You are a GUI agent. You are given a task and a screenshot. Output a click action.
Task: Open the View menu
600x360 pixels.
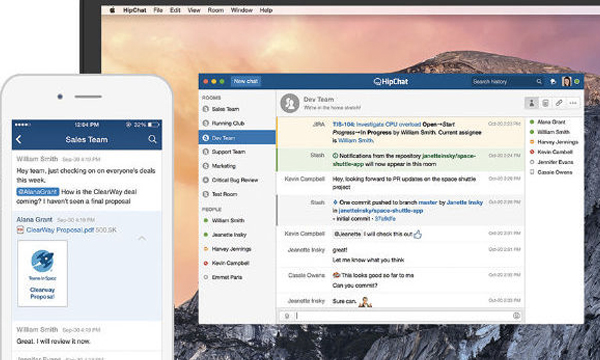[x=194, y=10]
